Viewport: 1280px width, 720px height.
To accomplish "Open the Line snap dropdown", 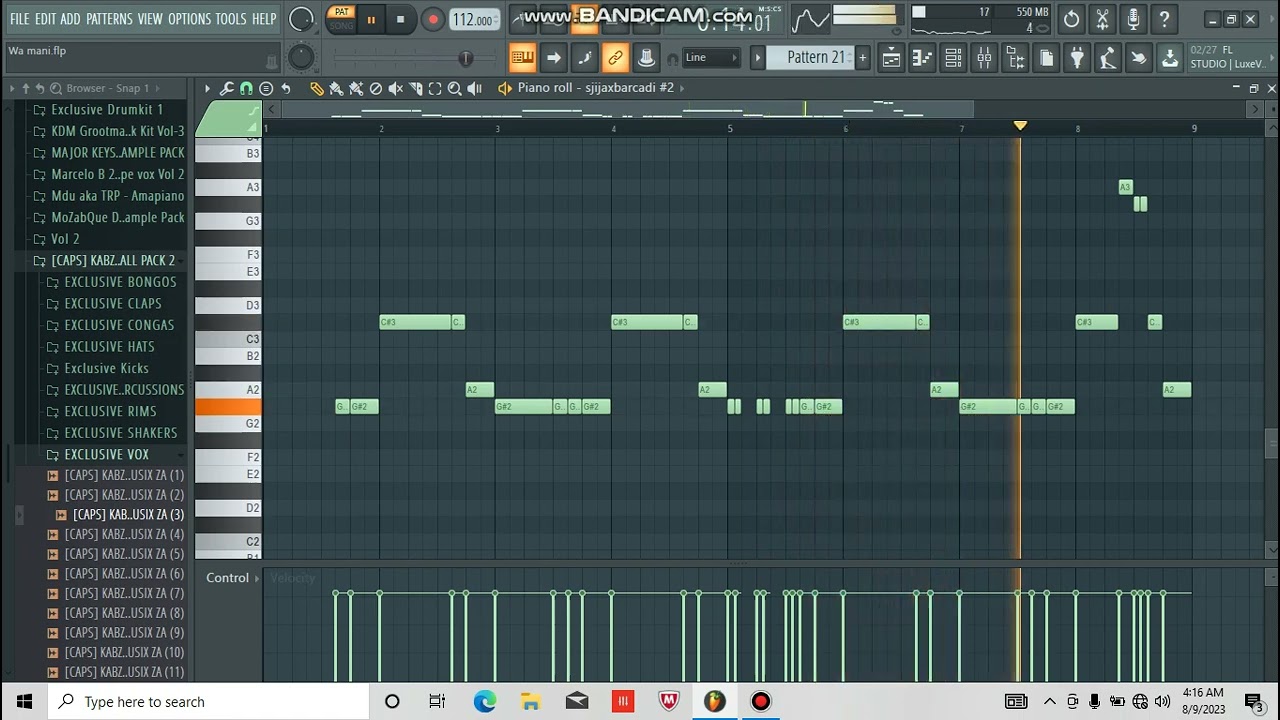I will click(711, 58).
